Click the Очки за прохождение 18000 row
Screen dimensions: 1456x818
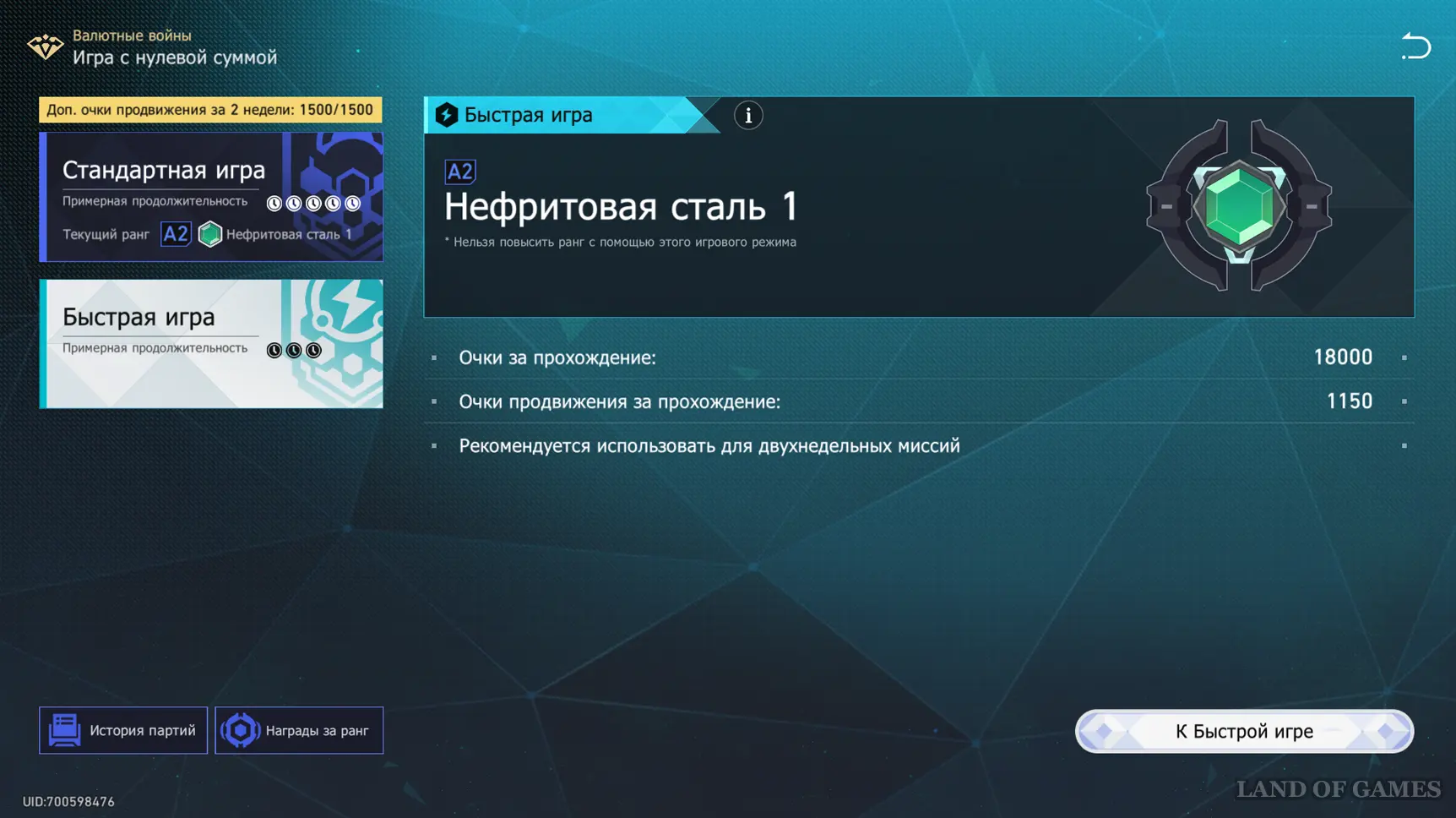918,357
